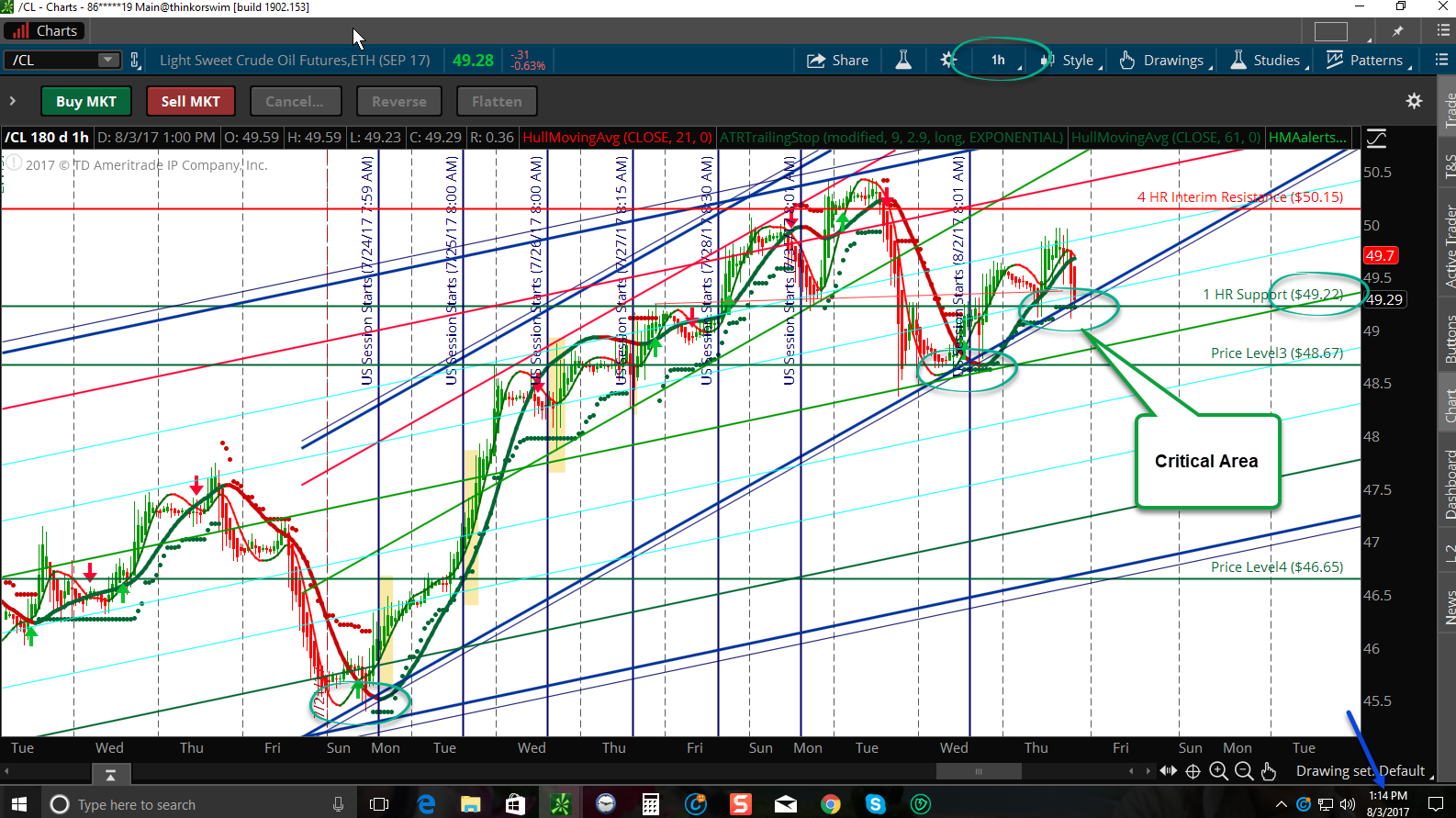1456x818 pixels.
Task: Expand the order bar with the chevron
Action: [12, 101]
